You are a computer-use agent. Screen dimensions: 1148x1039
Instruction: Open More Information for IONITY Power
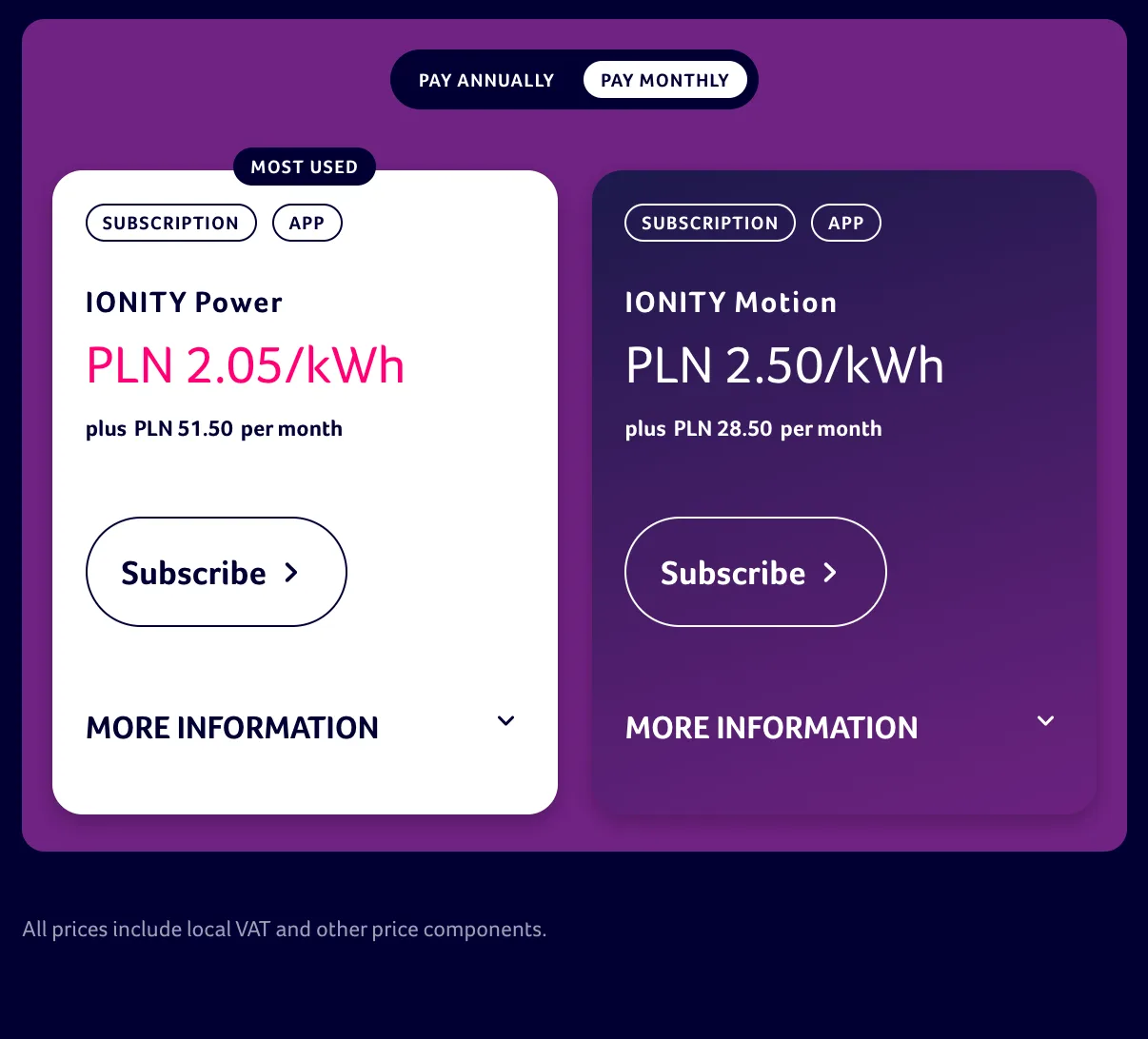[232, 728]
